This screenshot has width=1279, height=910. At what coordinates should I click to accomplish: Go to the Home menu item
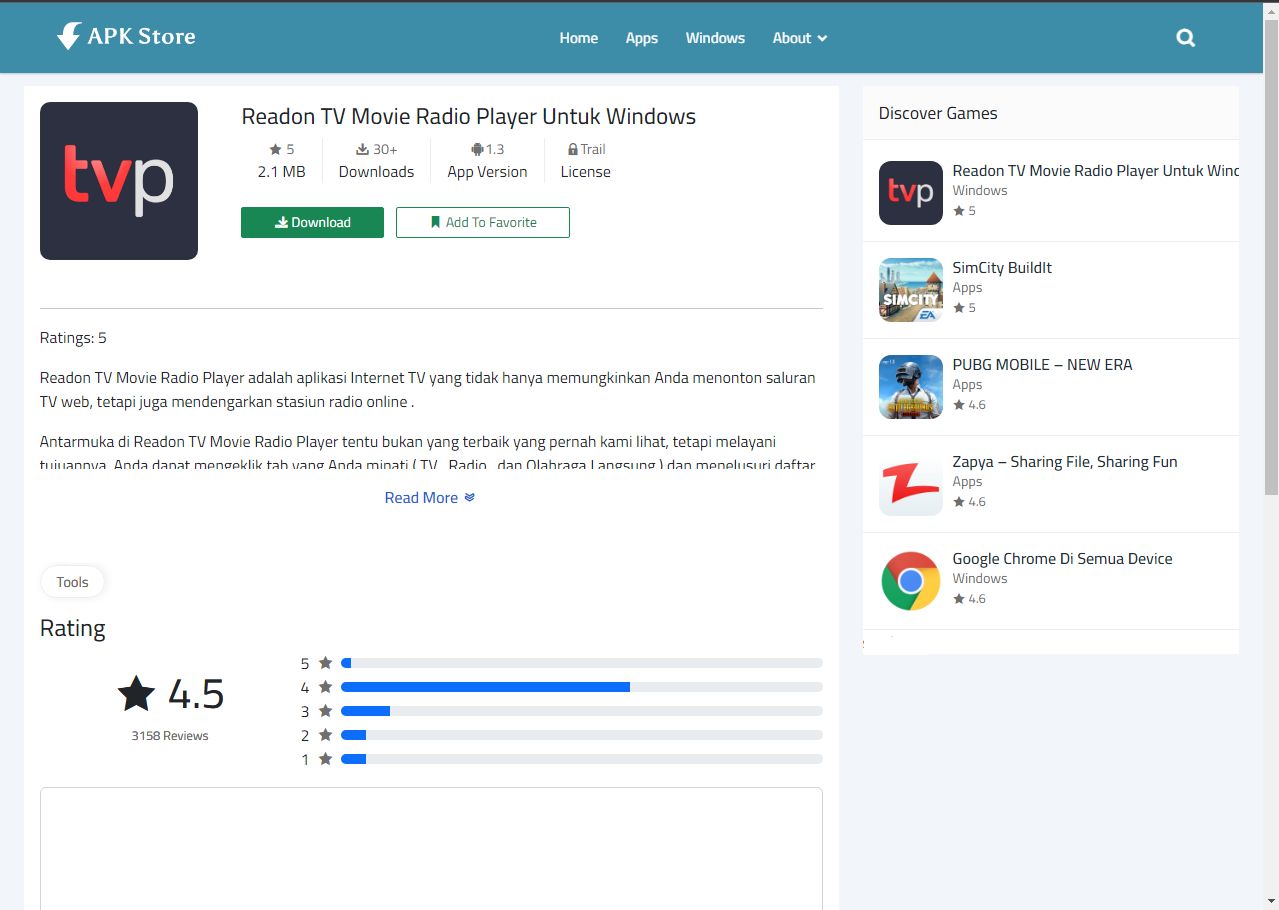click(x=578, y=38)
